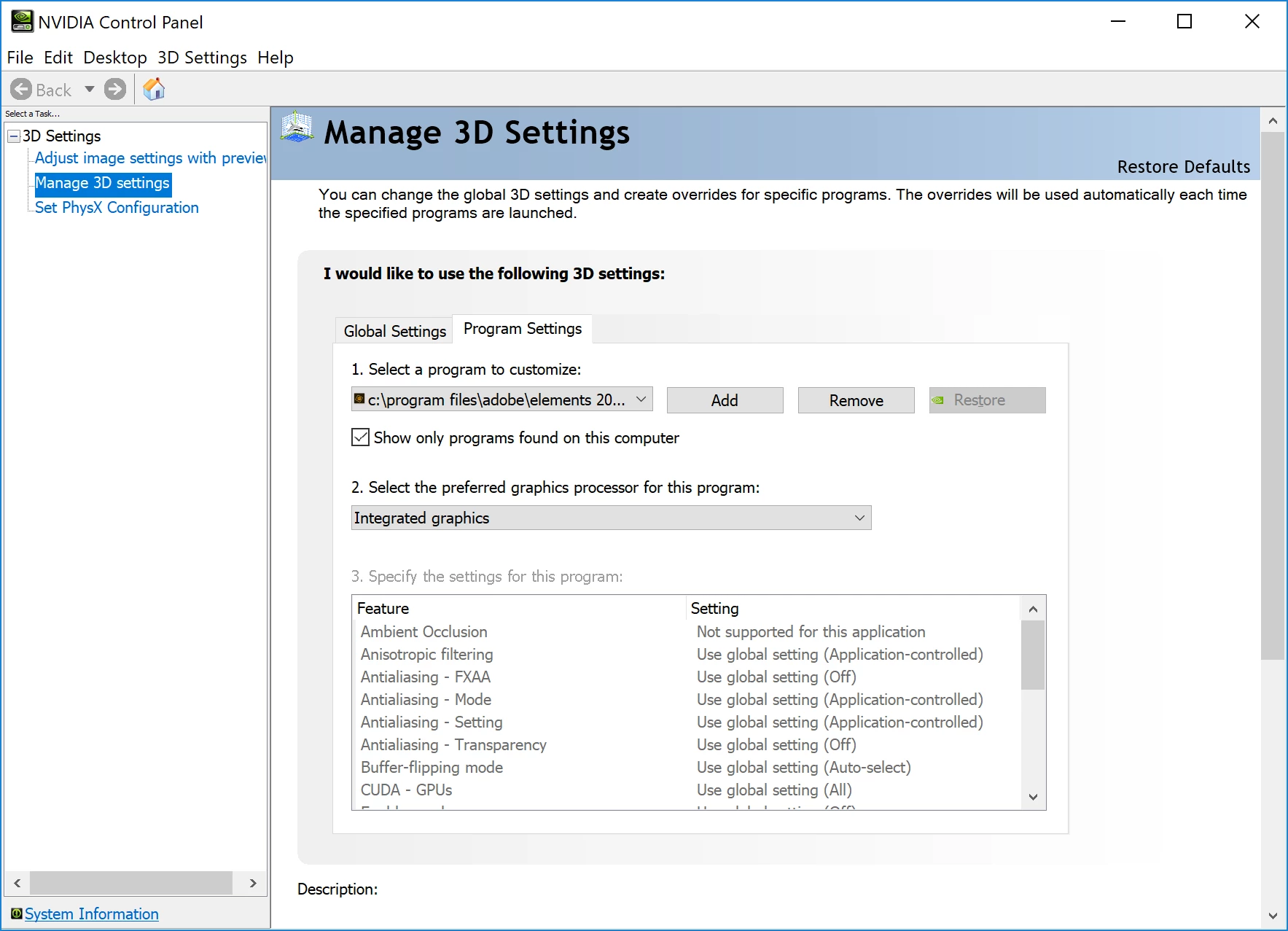Select the CUDA - GPUs row
Image resolution: width=1288 pixels, height=931 pixels.
pyautogui.click(x=686, y=790)
